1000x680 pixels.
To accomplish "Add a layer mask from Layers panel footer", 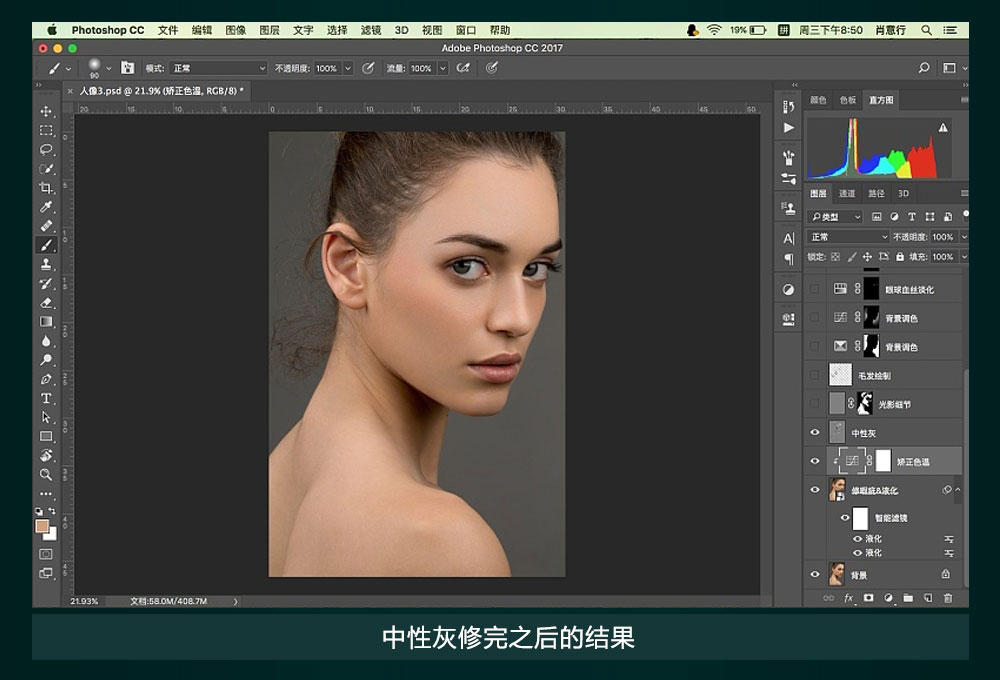I will tap(868, 598).
